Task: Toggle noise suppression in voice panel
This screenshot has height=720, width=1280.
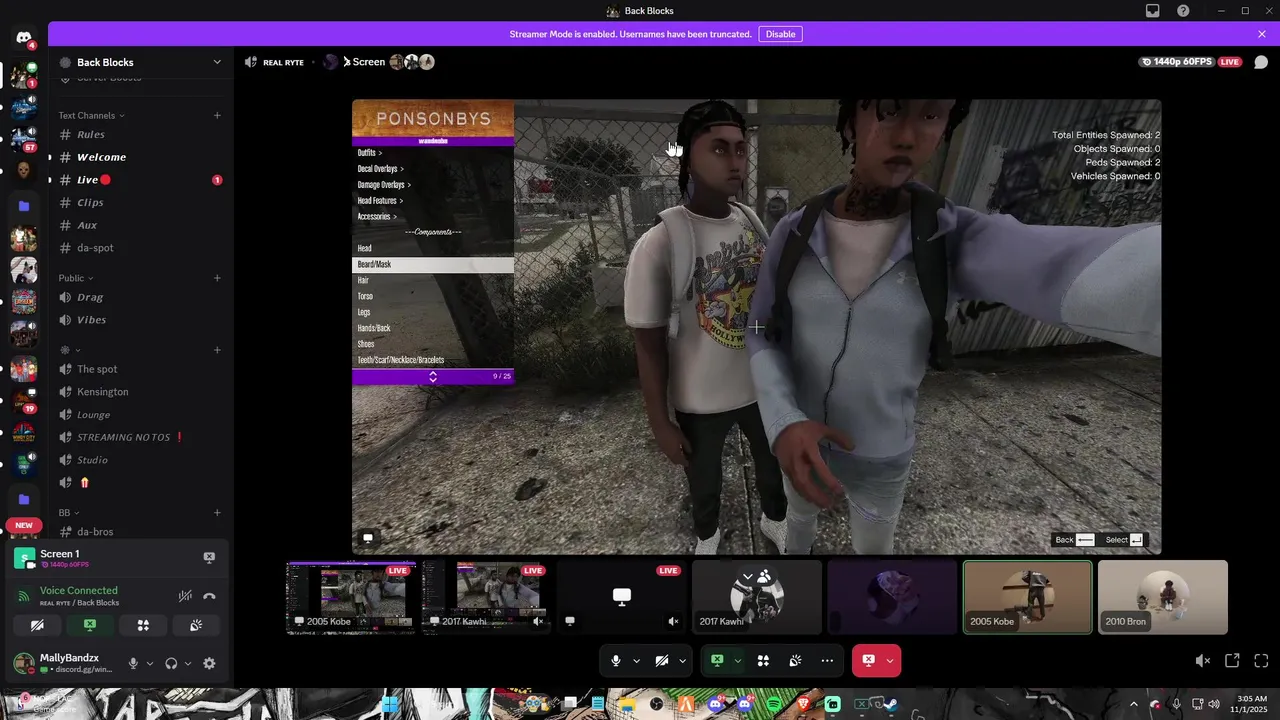Action: (185, 596)
